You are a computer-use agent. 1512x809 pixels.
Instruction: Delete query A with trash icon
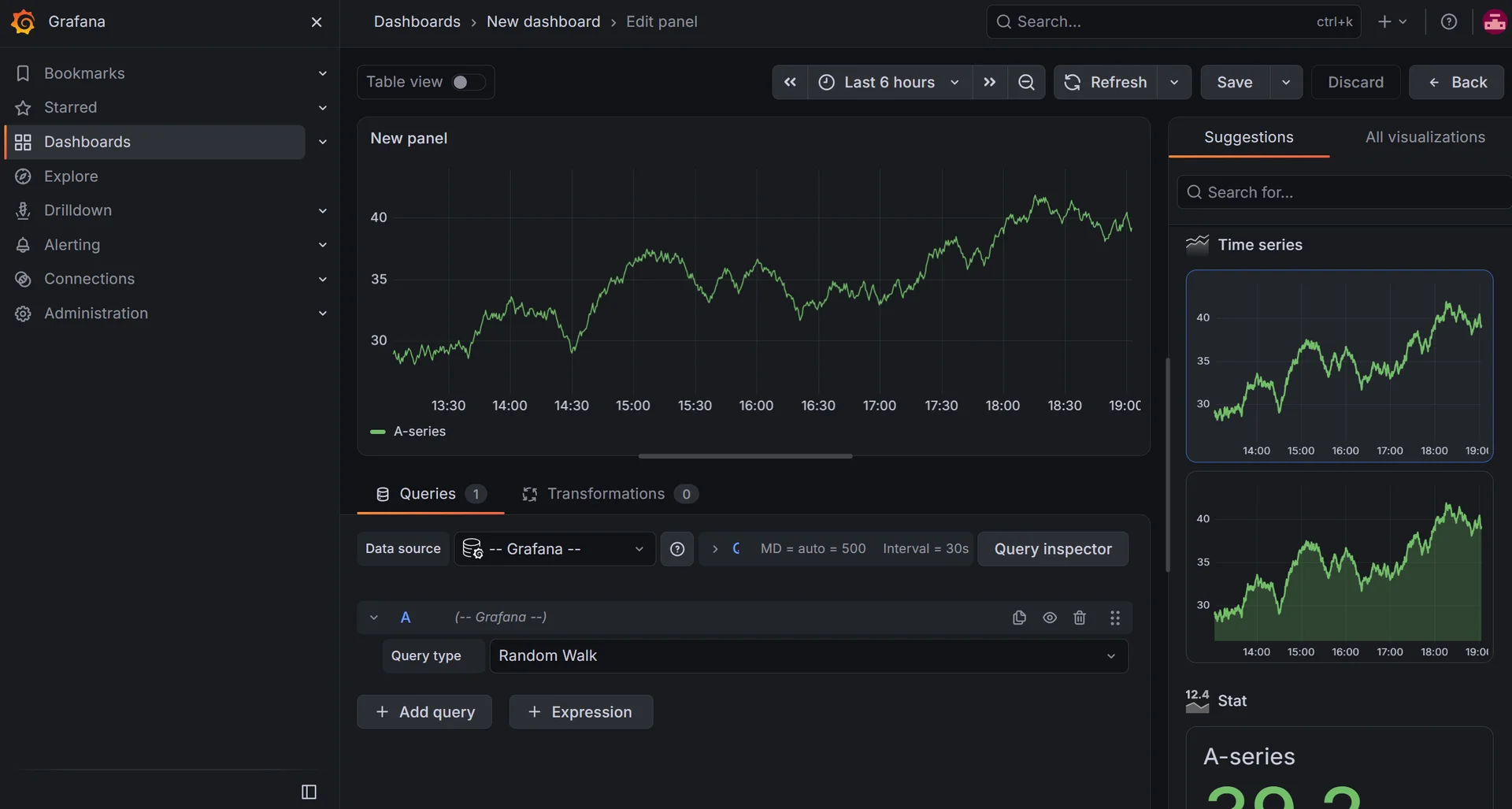click(1080, 618)
